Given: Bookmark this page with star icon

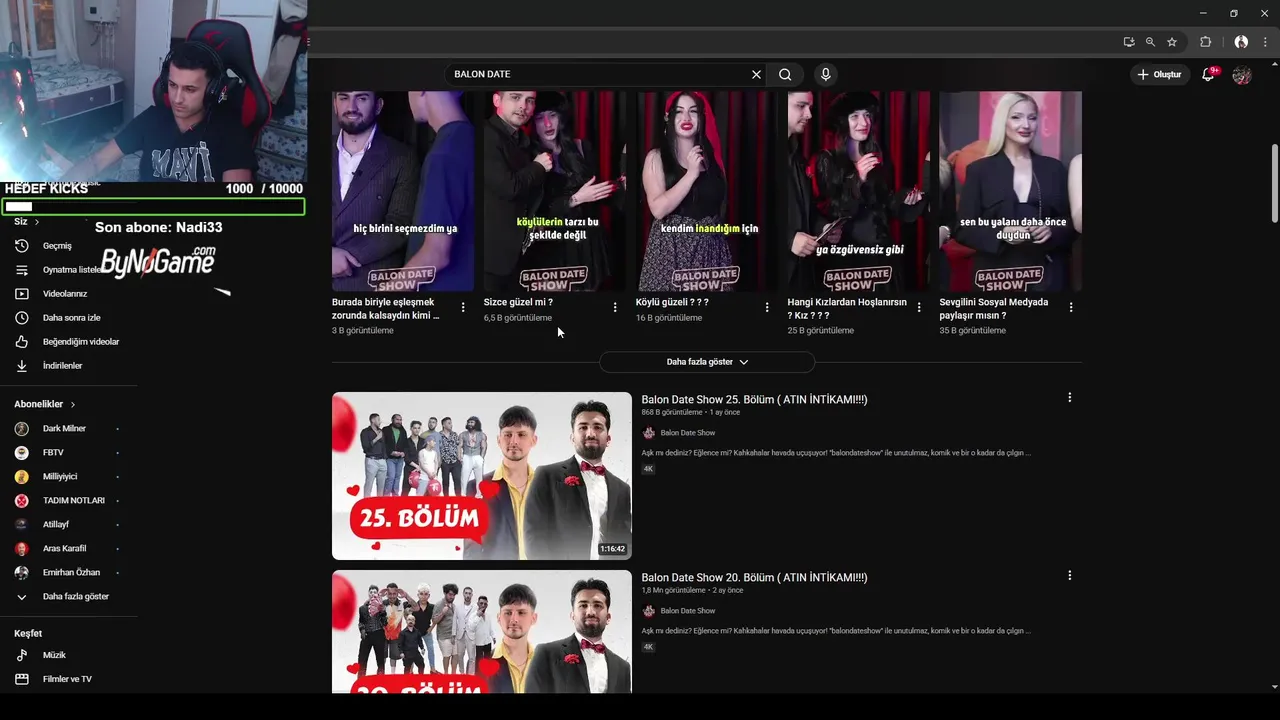Looking at the screenshot, I should tap(1172, 42).
